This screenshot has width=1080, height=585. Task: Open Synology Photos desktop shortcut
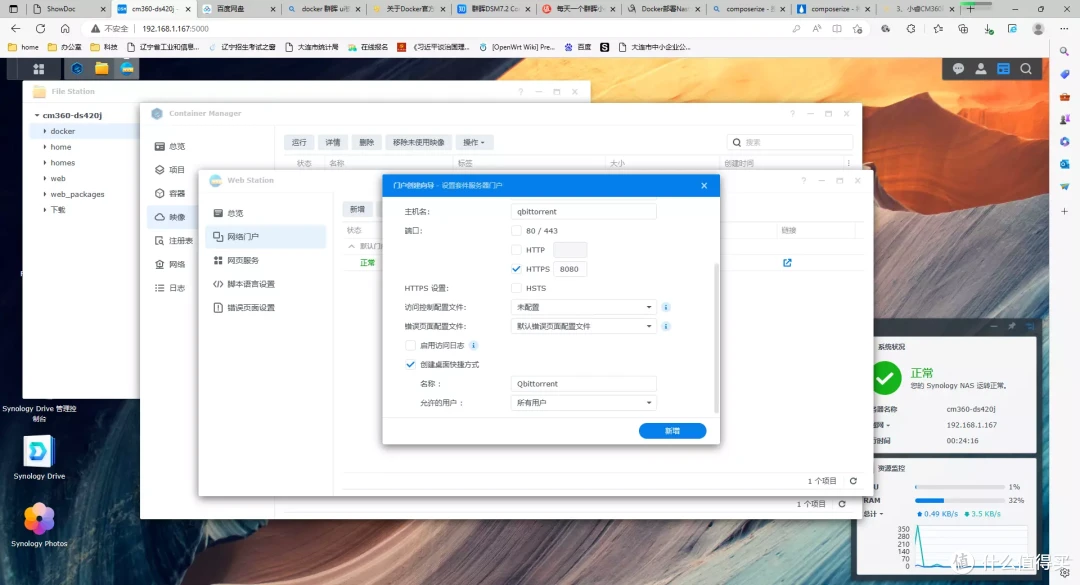[x=39, y=525]
